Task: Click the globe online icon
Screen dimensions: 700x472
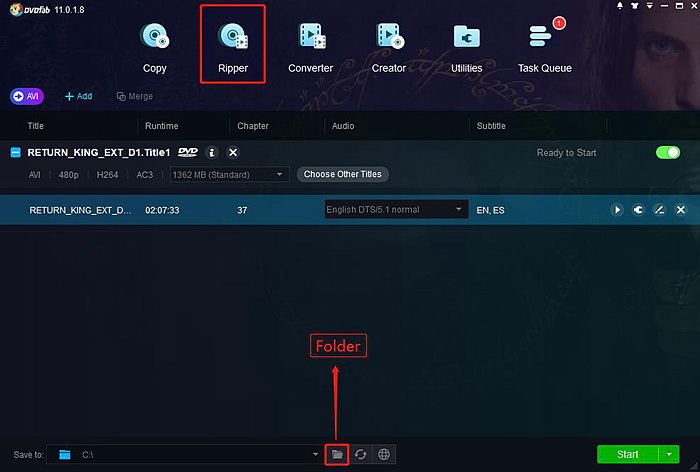Action: tap(384, 455)
